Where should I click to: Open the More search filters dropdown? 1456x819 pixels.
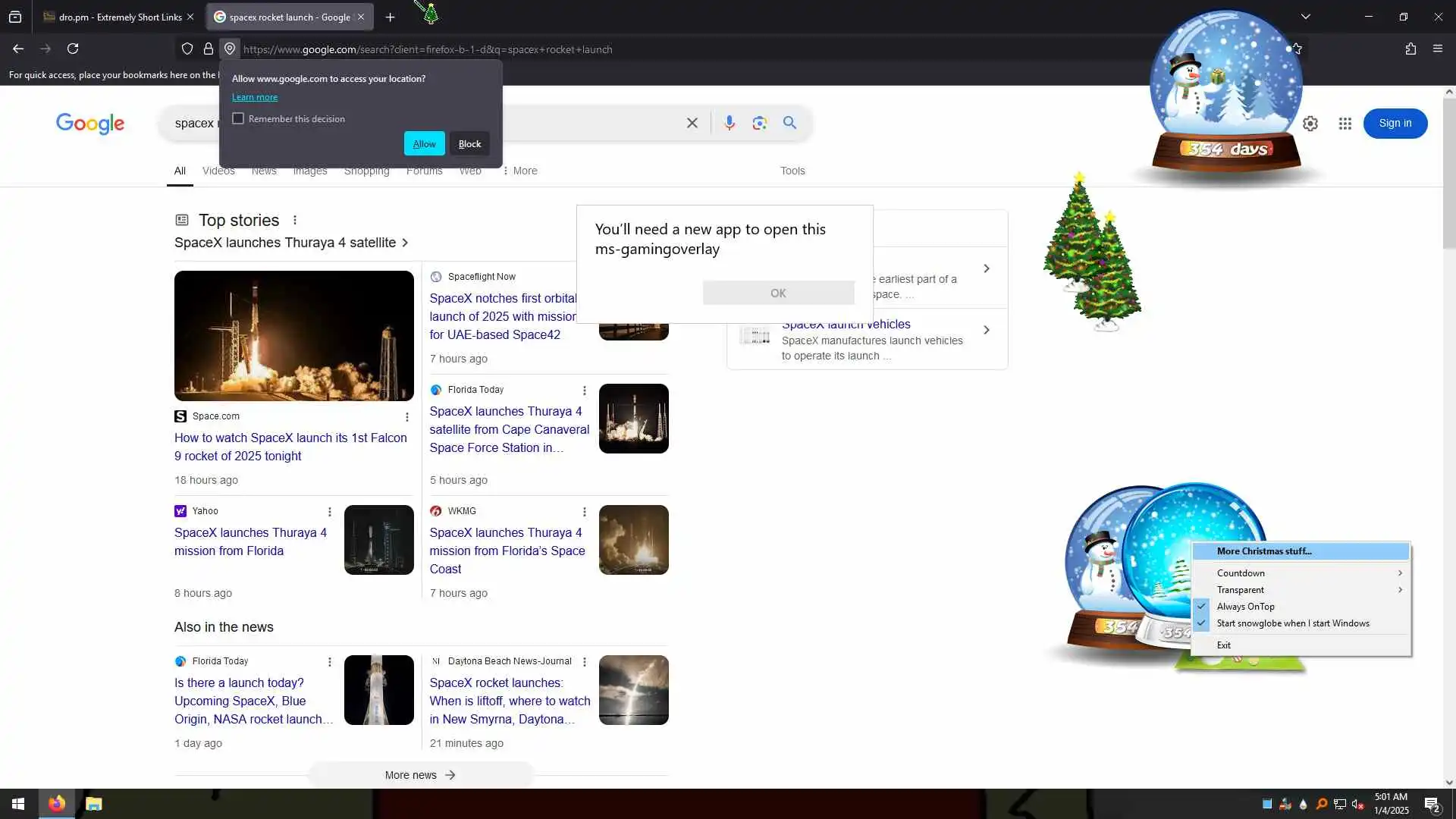(x=519, y=171)
